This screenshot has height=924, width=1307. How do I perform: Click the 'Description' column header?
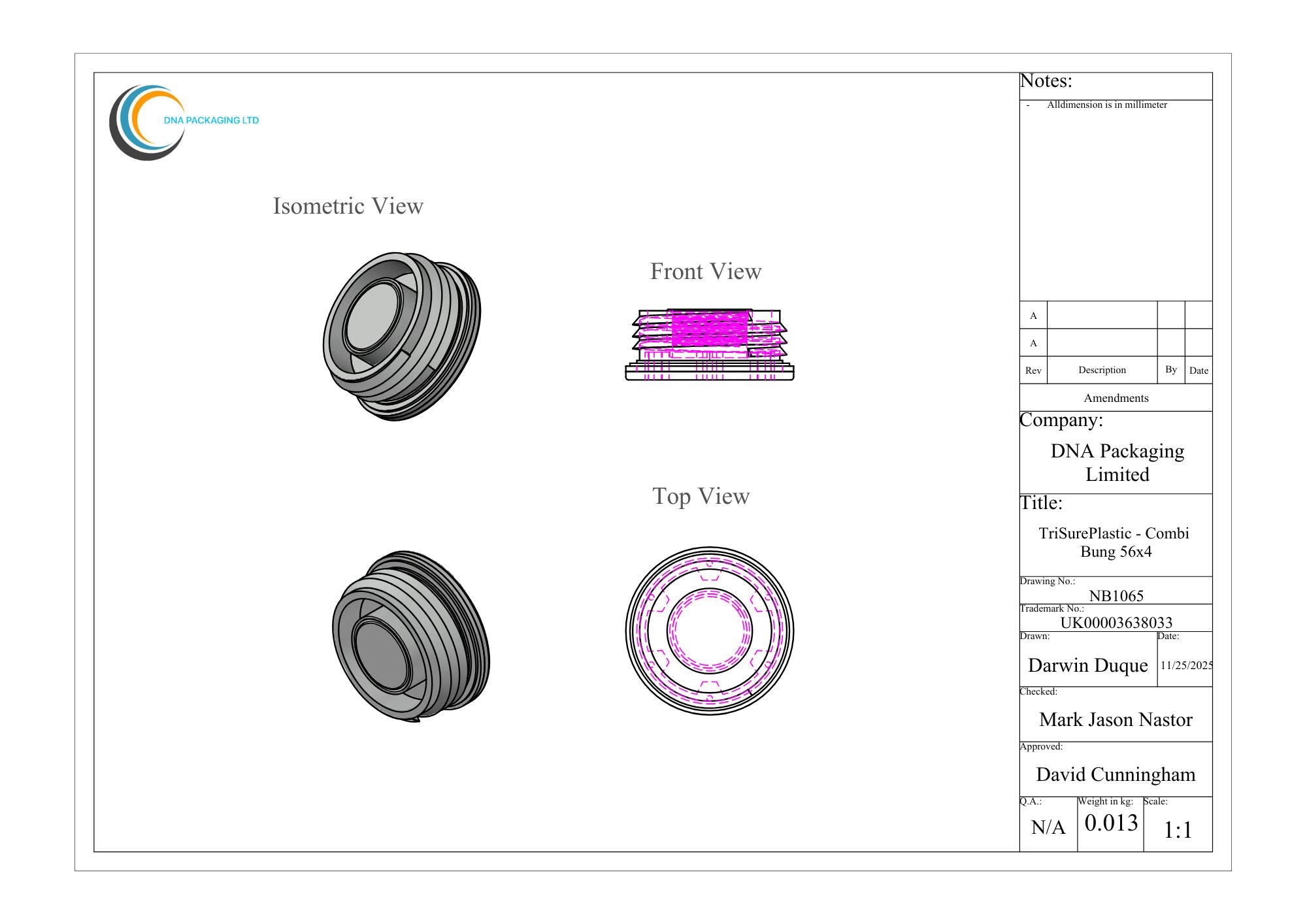click(1102, 370)
